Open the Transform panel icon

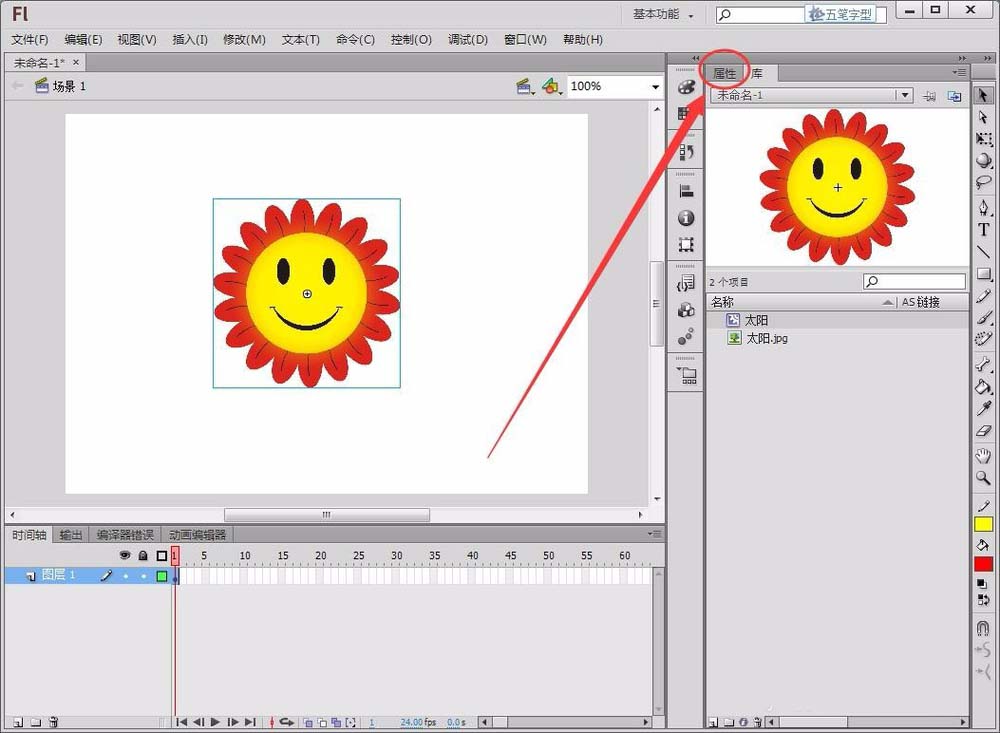pyautogui.click(x=686, y=244)
